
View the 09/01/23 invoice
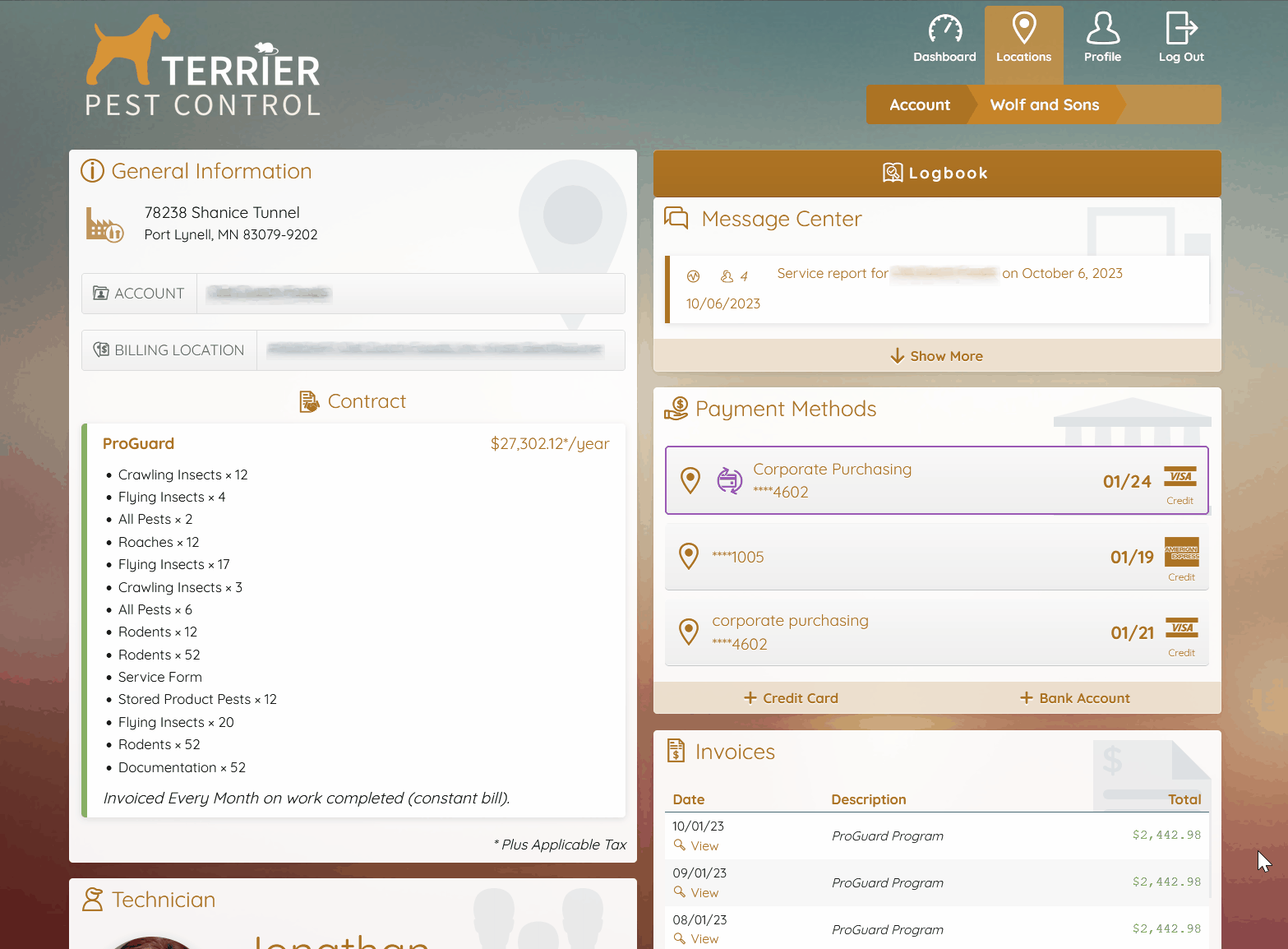[695, 892]
